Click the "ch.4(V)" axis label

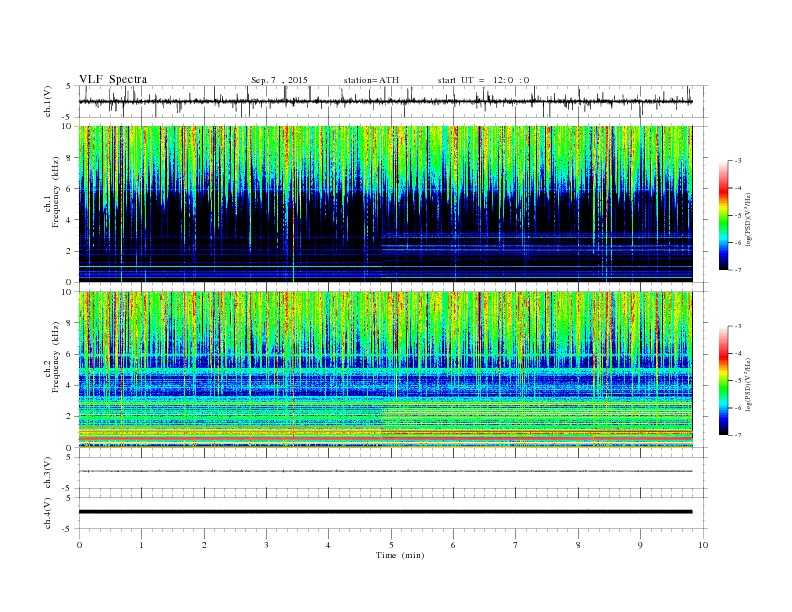tap(48, 513)
